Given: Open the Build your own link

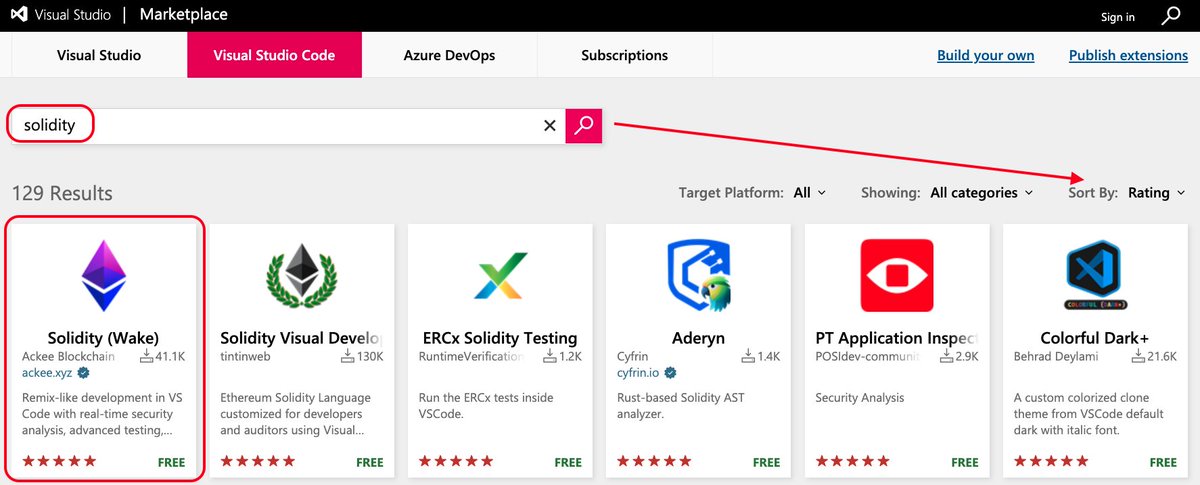Looking at the screenshot, I should tap(985, 55).
